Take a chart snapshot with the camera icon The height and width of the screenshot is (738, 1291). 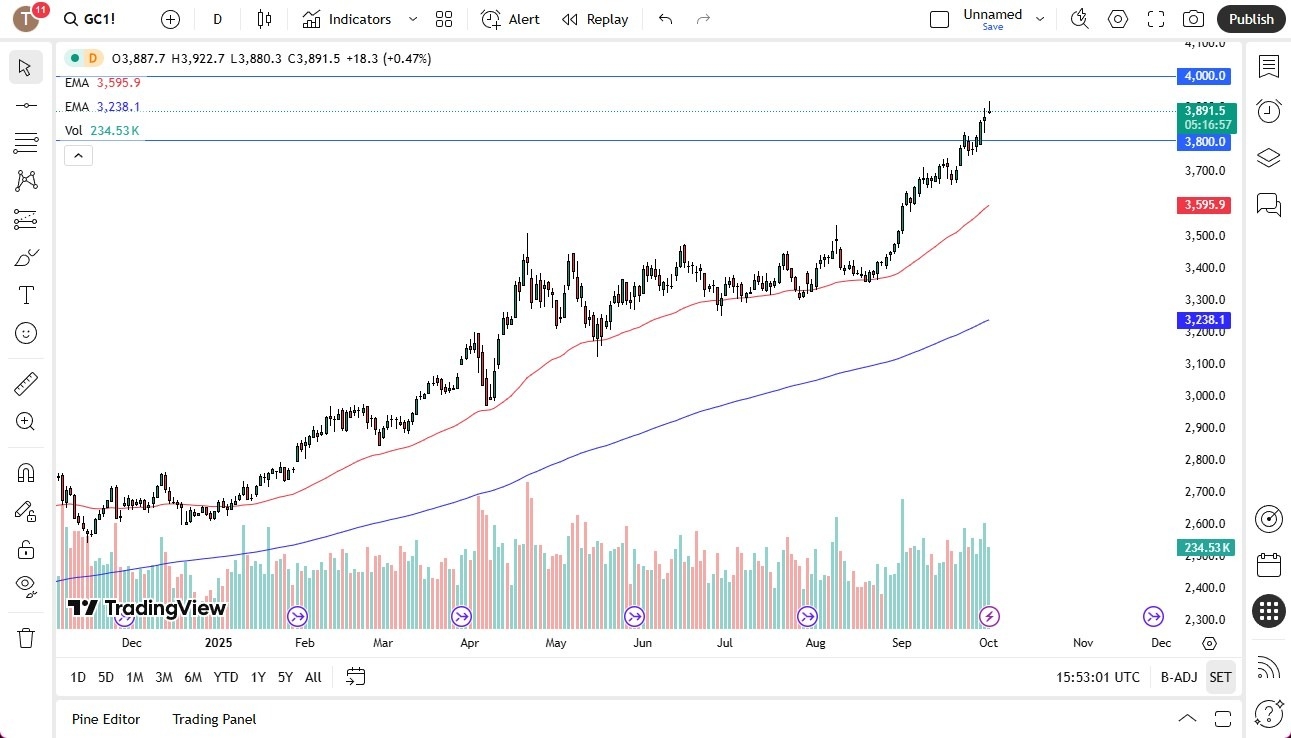click(1194, 19)
